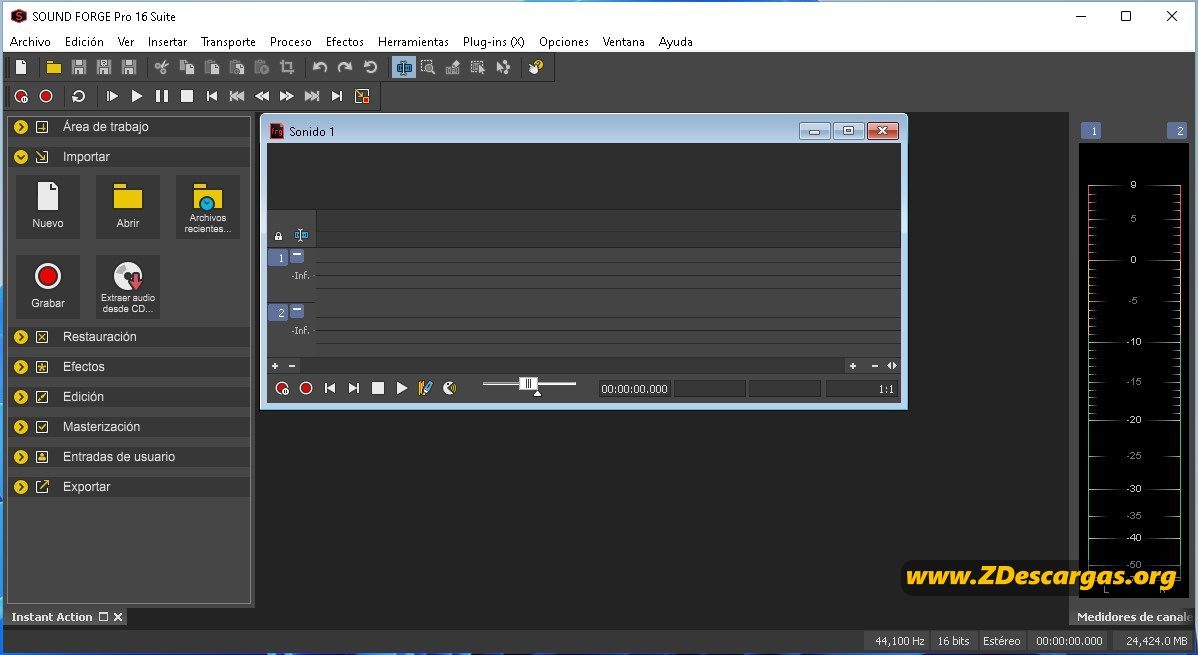Click 44,100 Hz in status bar
Viewport: 1198px width, 655px height.
(x=898, y=641)
